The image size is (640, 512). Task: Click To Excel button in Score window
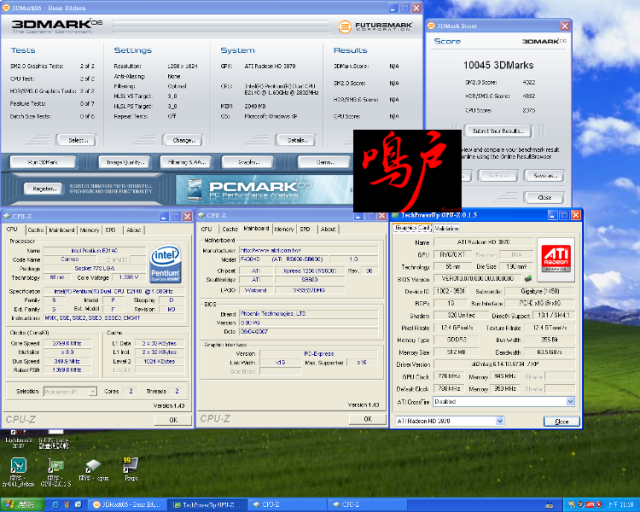pyautogui.click(x=499, y=176)
